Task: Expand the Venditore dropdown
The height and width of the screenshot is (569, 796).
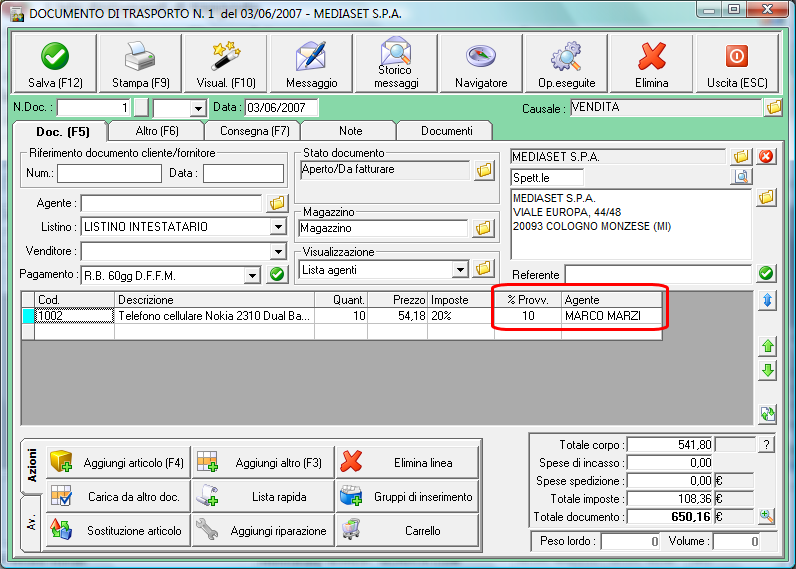Action: coord(278,251)
